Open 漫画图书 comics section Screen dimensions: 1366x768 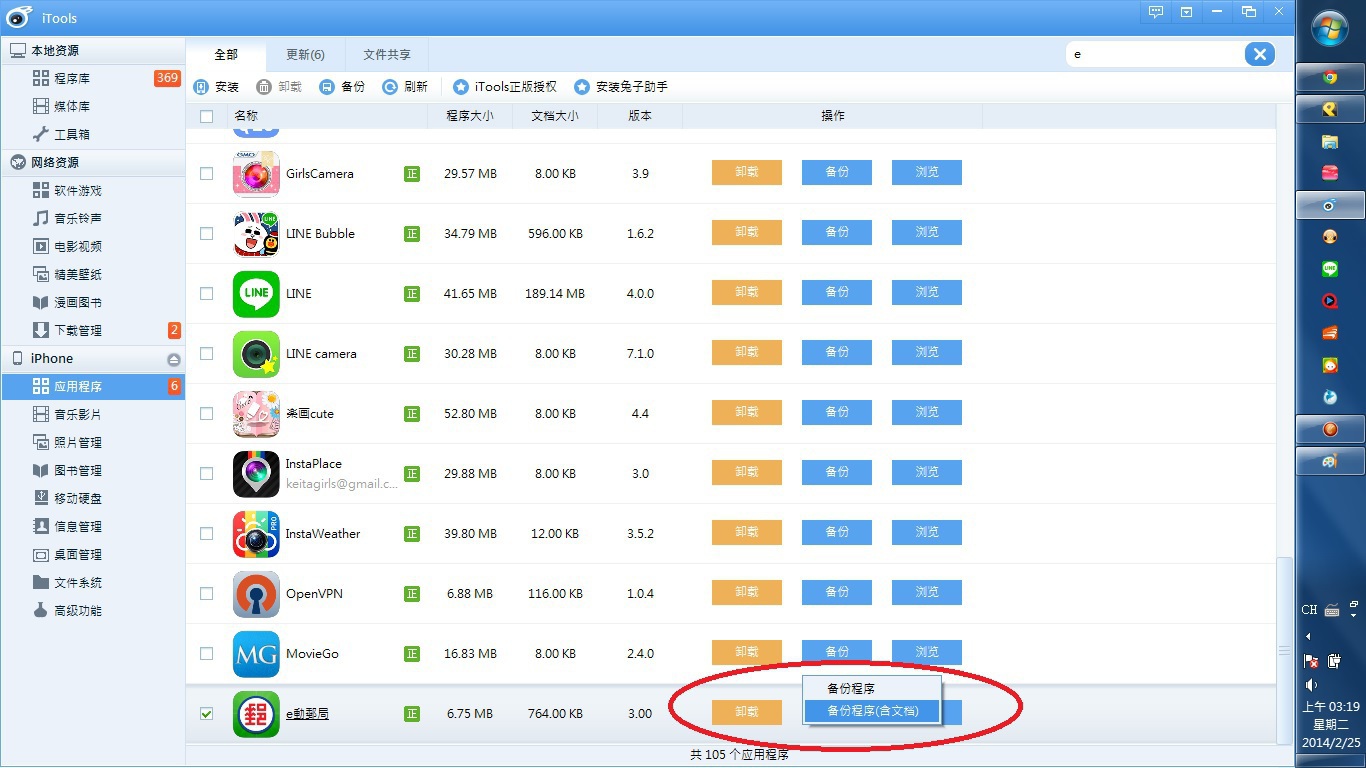[x=92, y=302]
